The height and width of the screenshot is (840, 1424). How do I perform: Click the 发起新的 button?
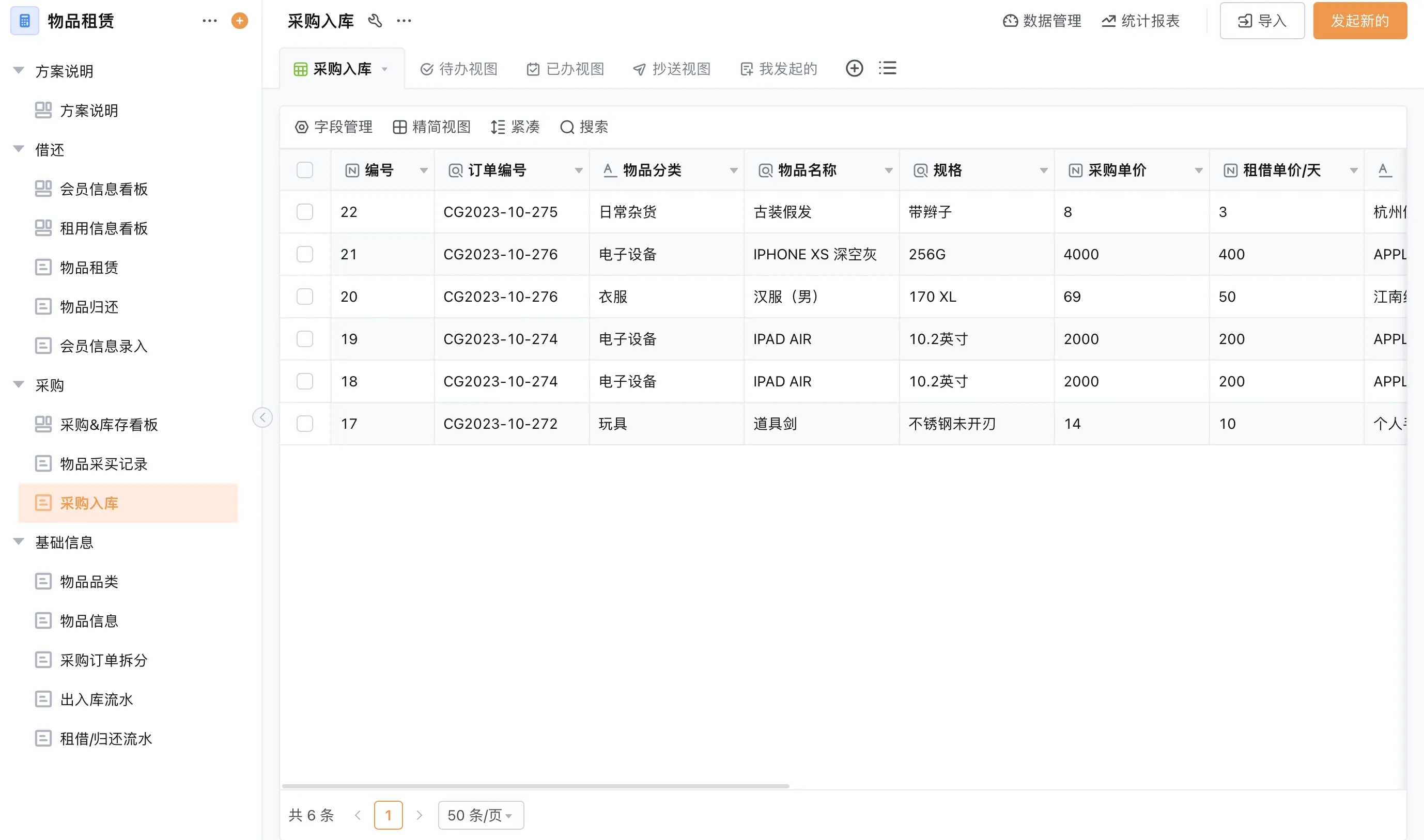click(1359, 21)
